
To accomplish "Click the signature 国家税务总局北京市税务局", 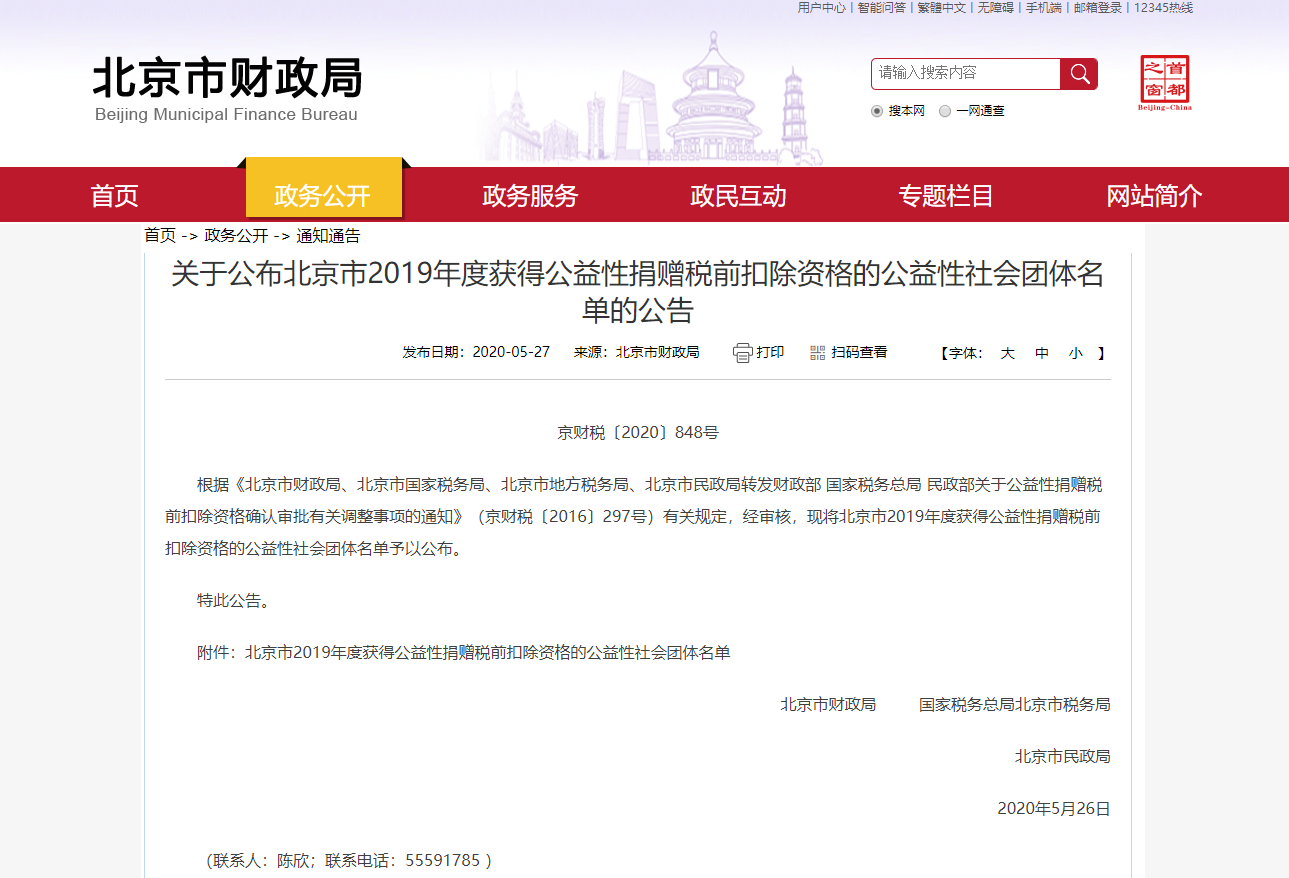I will point(1015,705).
